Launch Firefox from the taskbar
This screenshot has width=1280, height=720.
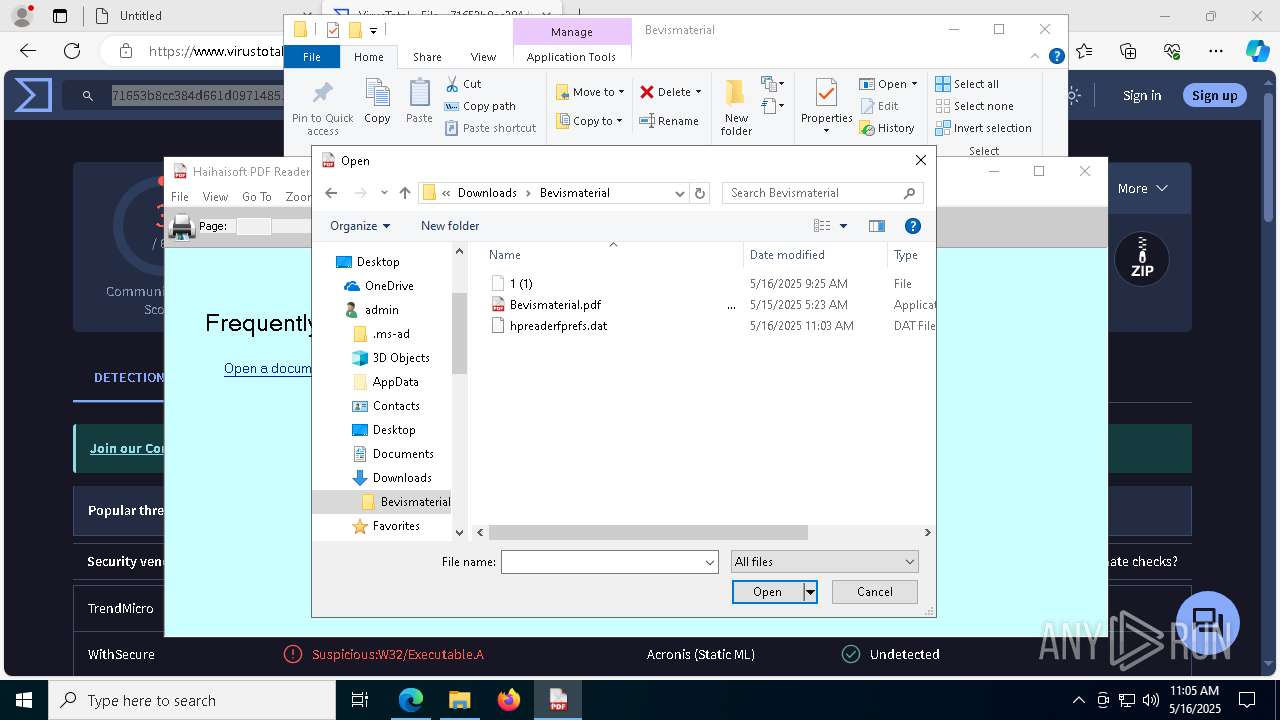point(509,700)
